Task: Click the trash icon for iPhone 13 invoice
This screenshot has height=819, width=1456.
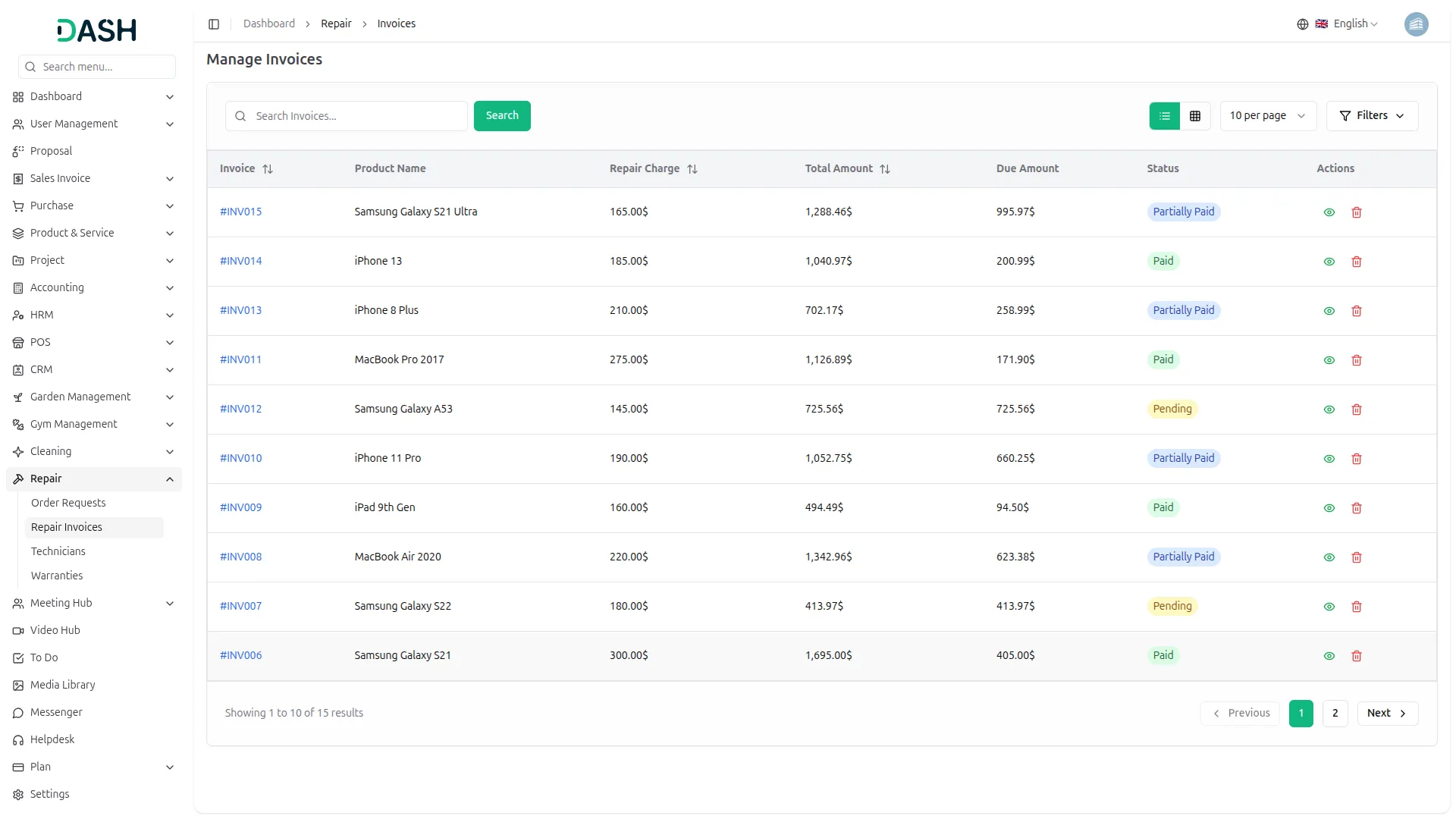Action: coord(1356,262)
